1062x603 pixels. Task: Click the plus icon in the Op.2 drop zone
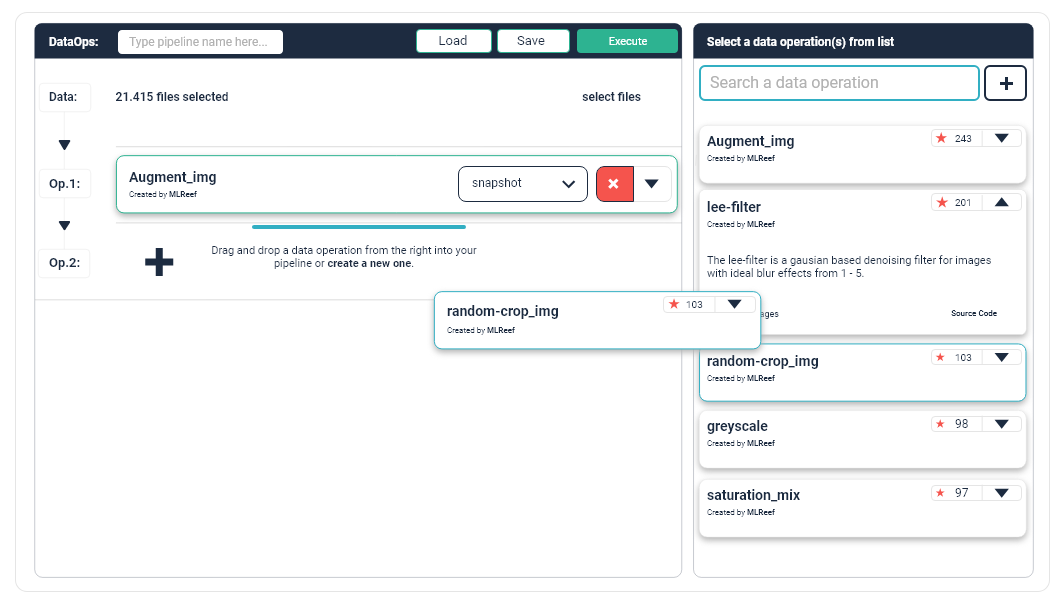pyautogui.click(x=158, y=261)
